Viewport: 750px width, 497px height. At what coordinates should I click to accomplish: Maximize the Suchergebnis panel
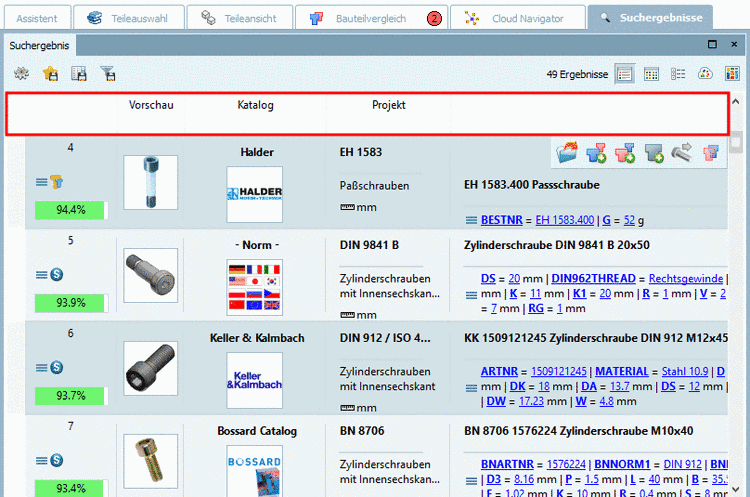pyautogui.click(x=712, y=44)
